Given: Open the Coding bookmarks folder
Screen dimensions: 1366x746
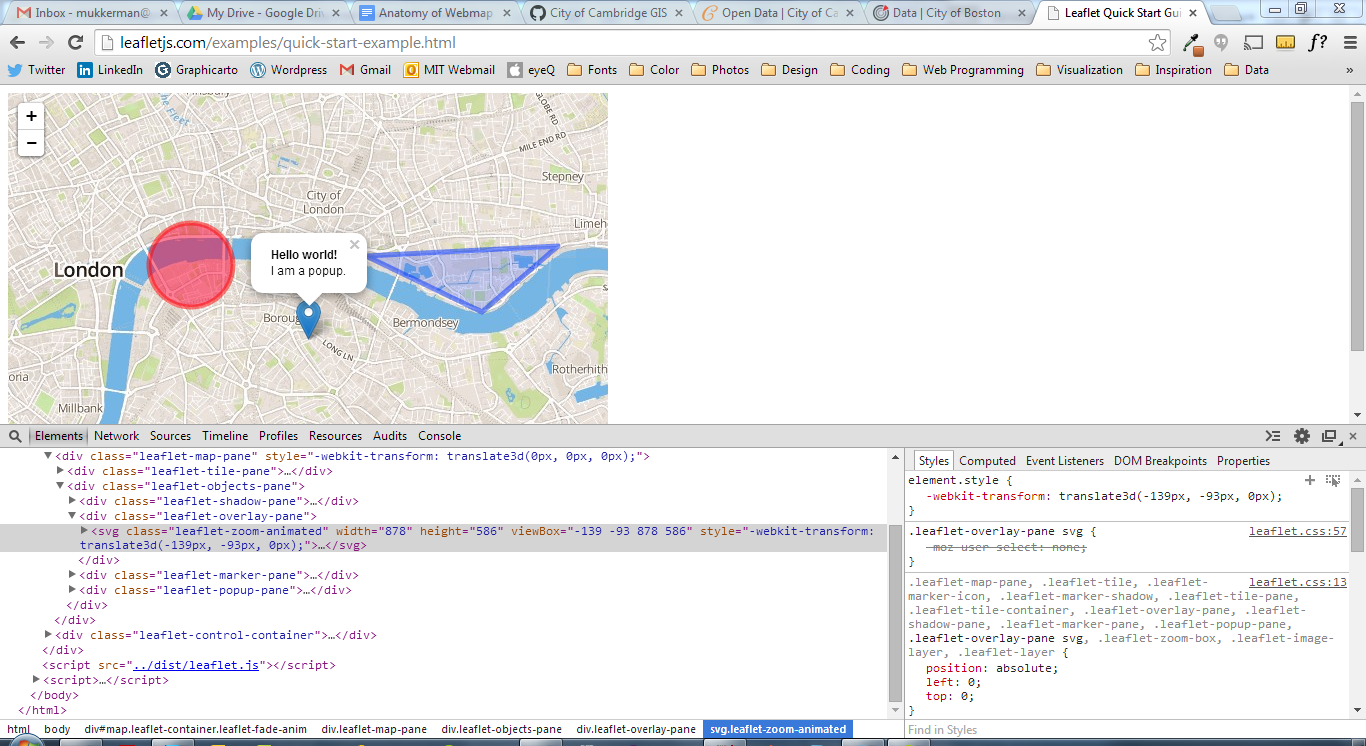Looking at the screenshot, I should 860,70.
